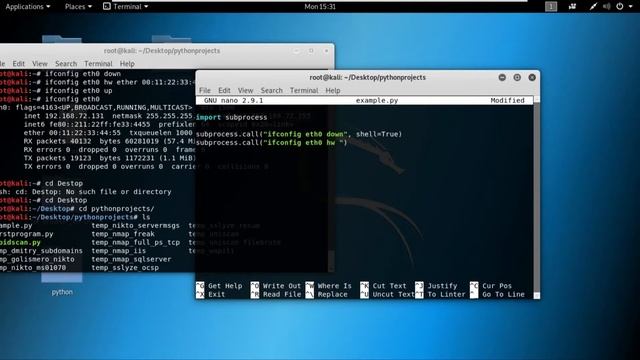Click the volume speaker icon
Image resolution: width=640 pixels, height=360 pixels.
(x=607, y=7)
